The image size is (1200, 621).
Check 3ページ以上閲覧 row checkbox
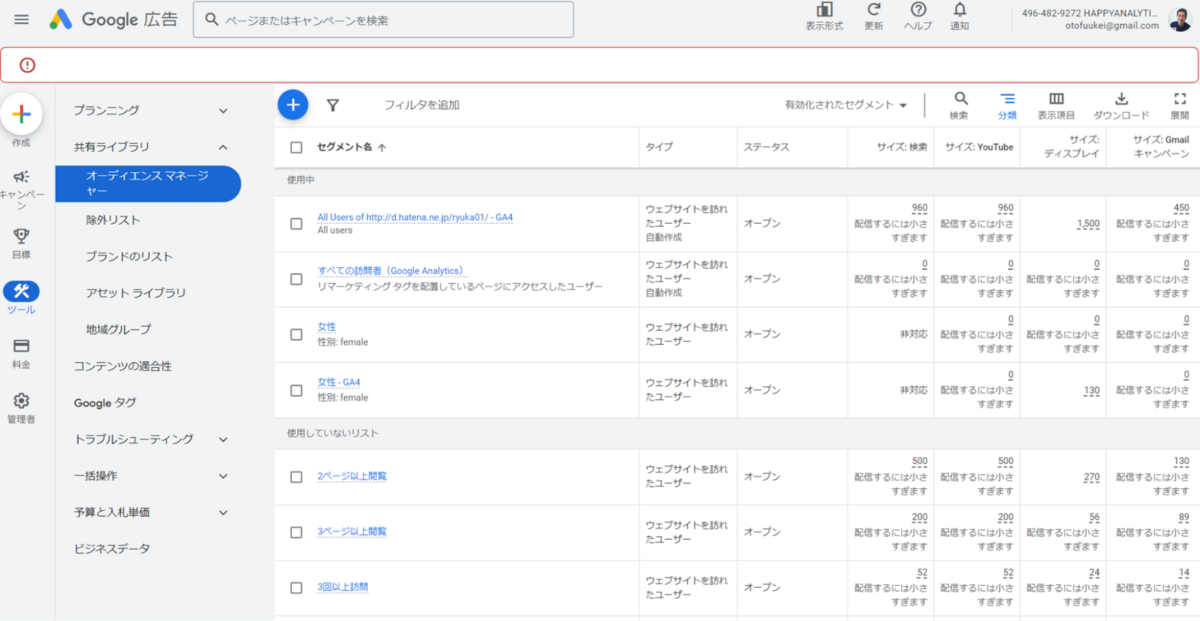(x=296, y=532)
